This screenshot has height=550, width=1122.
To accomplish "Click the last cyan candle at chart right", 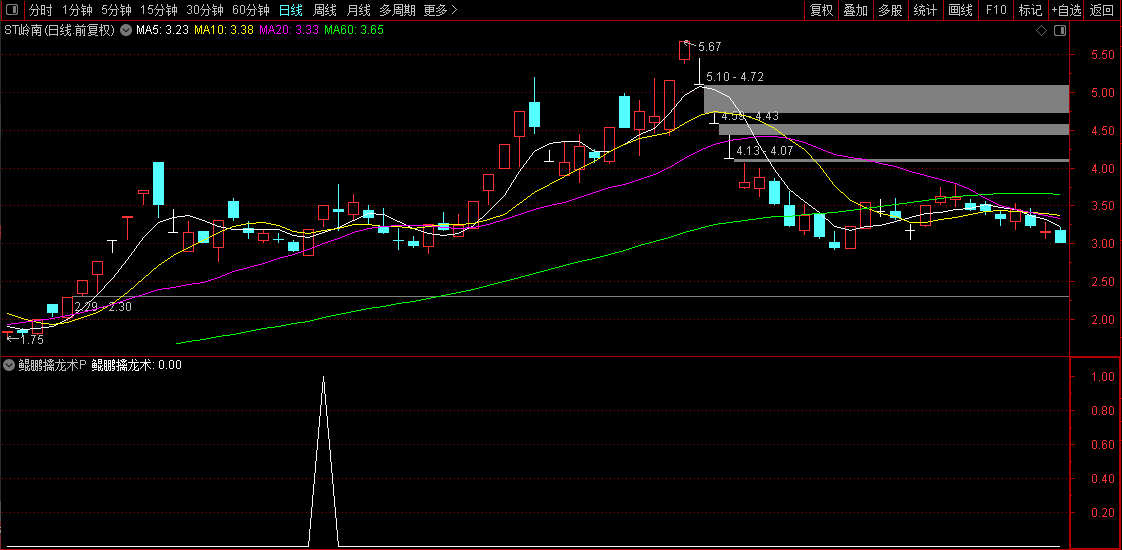I will [x=1060, y=236].
